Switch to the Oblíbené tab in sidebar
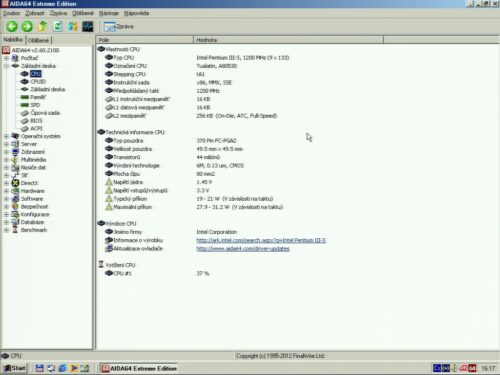500x375 pixels. 38,40
